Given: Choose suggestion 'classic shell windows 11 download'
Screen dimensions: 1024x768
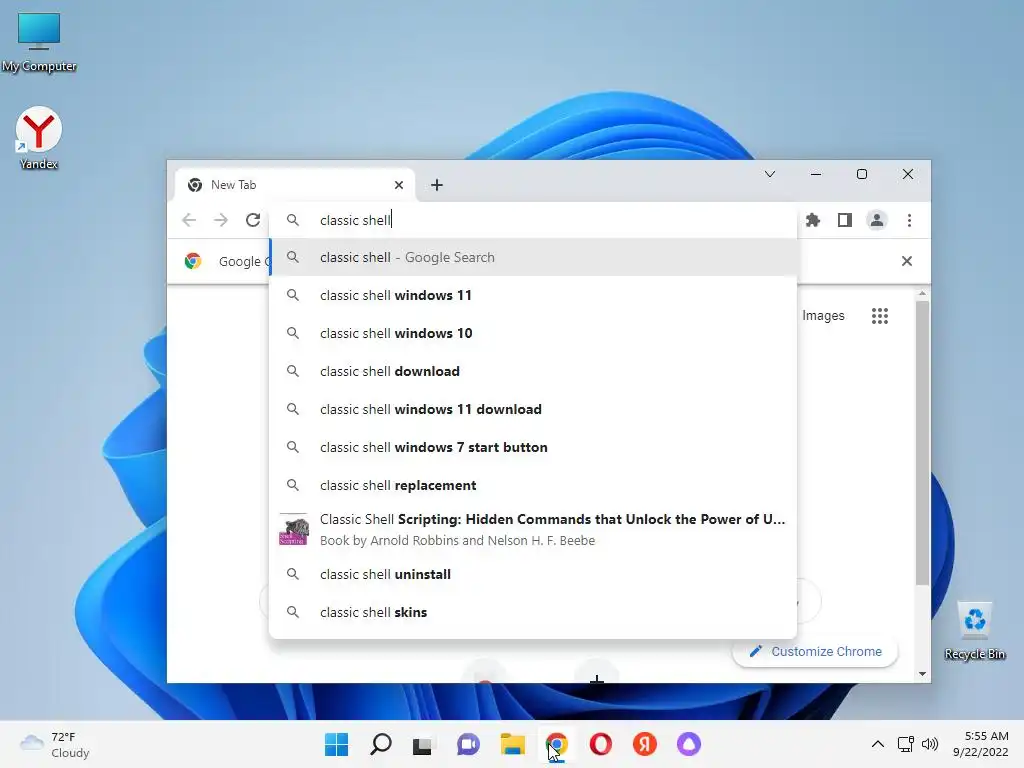Looking at the screenshot, I should (x=533, y=409).
